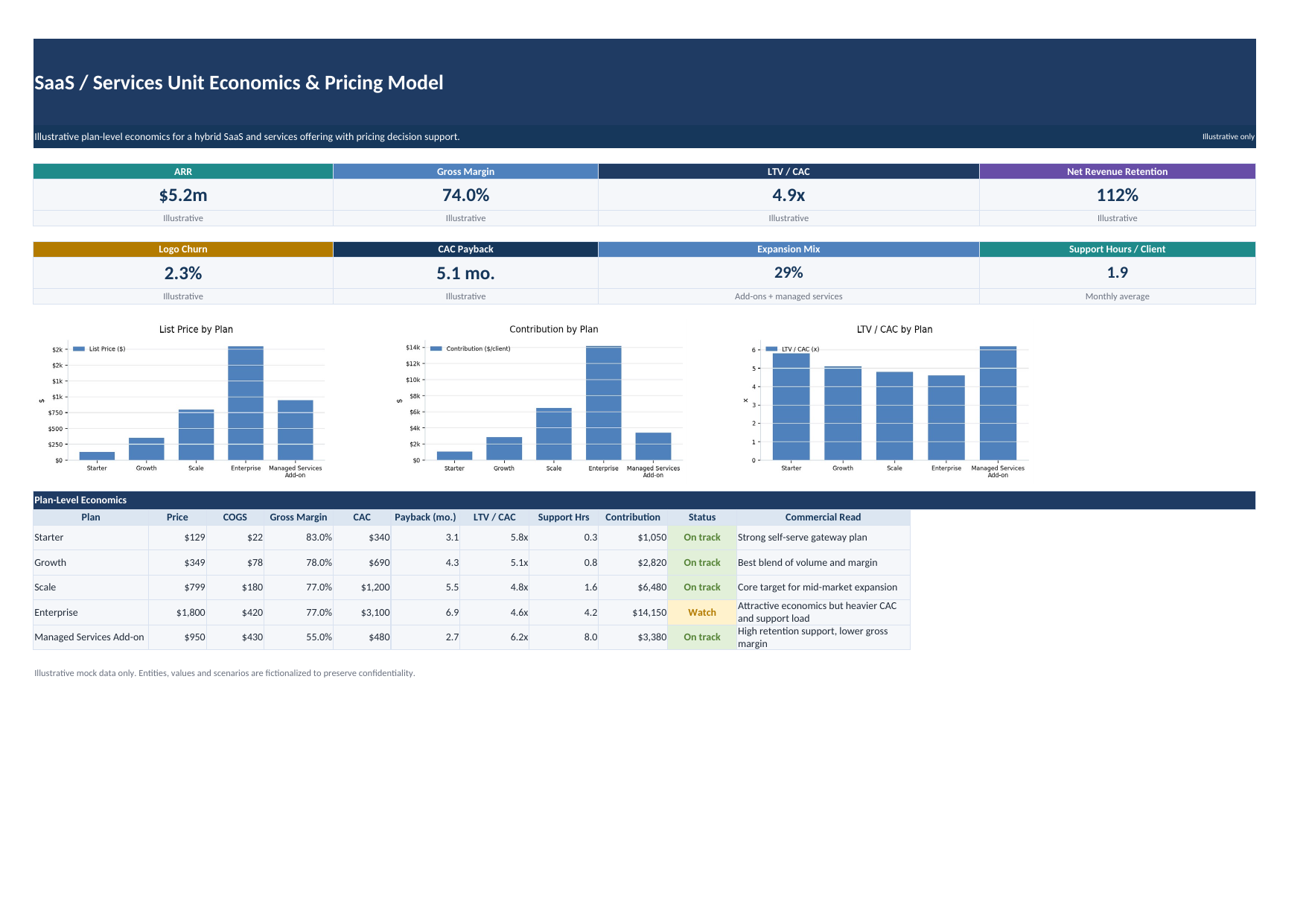
Task: Click the Watch status for Enterprise
Action: tap(702, 613)
